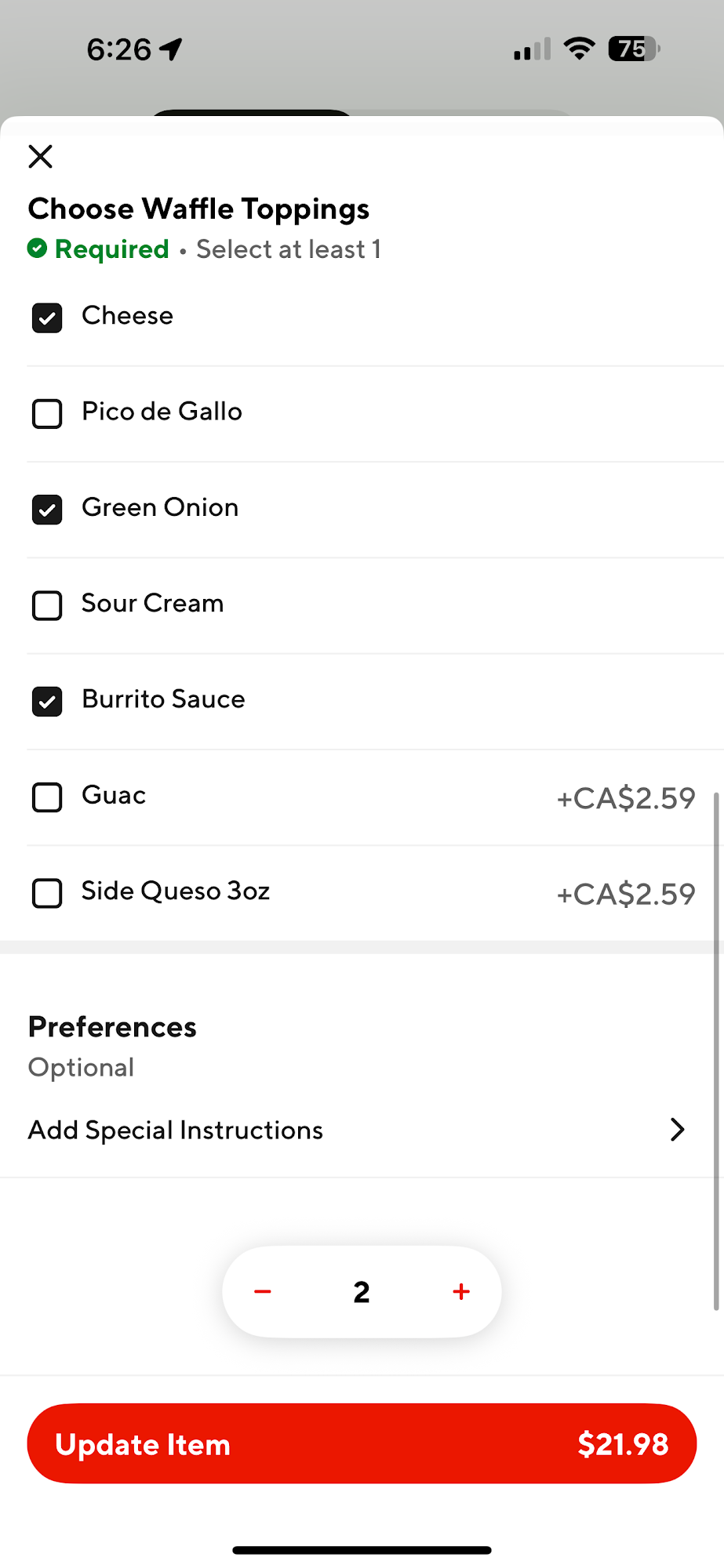This screenshot has width=724, height=1568.
Task: Tap the battery indicator icon
Action: tap(634, 49)
